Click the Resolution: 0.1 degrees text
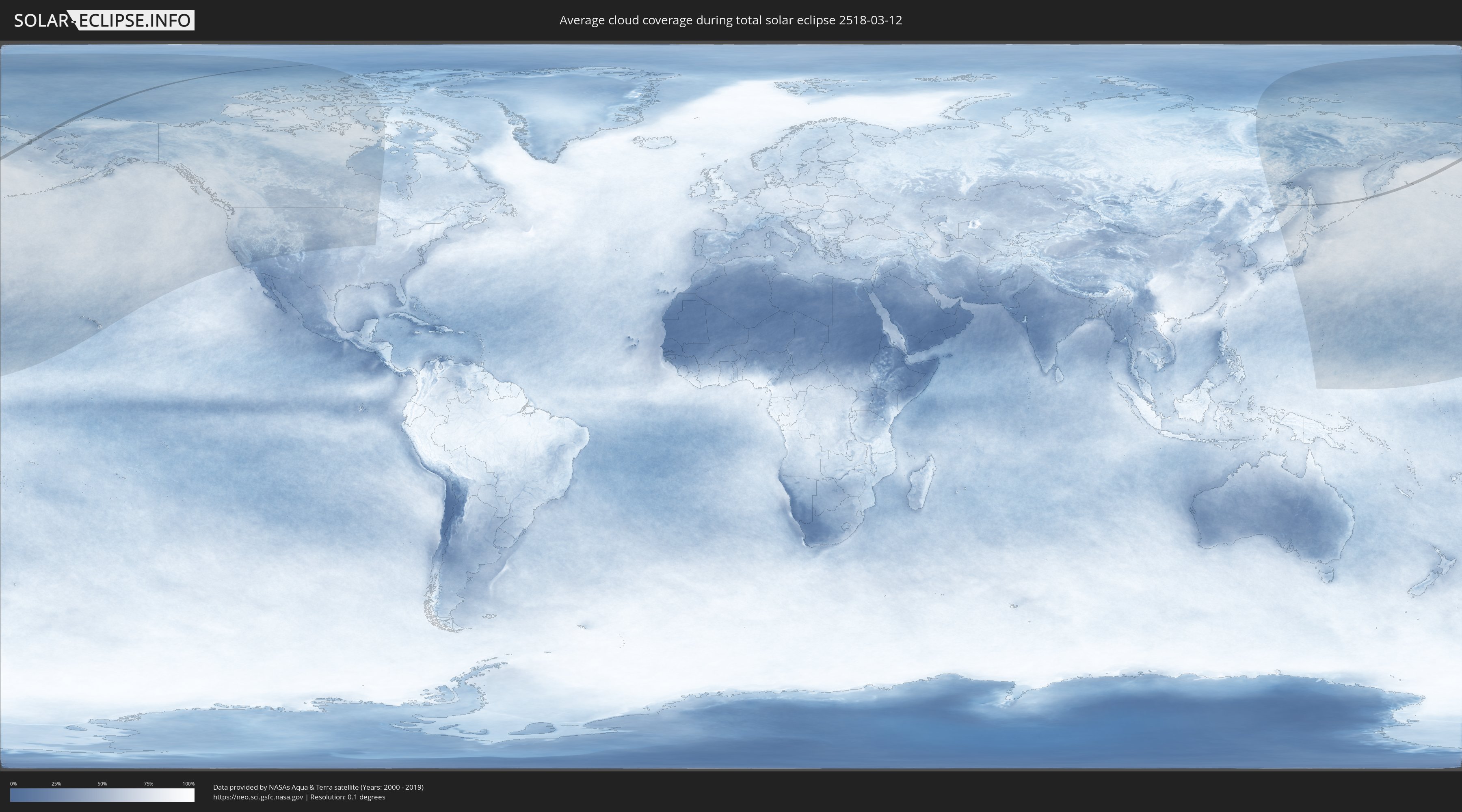 pos(347,797)
